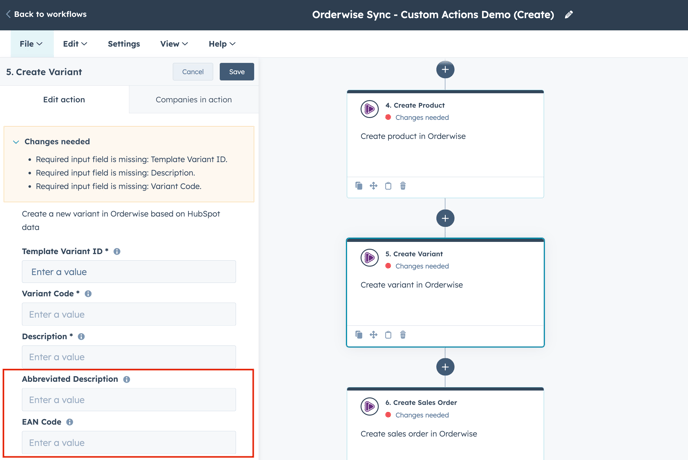This screenshot has height=460, width=688.
Task: Show info tooltip for EAN Code
Action: [x=69, y=422]
